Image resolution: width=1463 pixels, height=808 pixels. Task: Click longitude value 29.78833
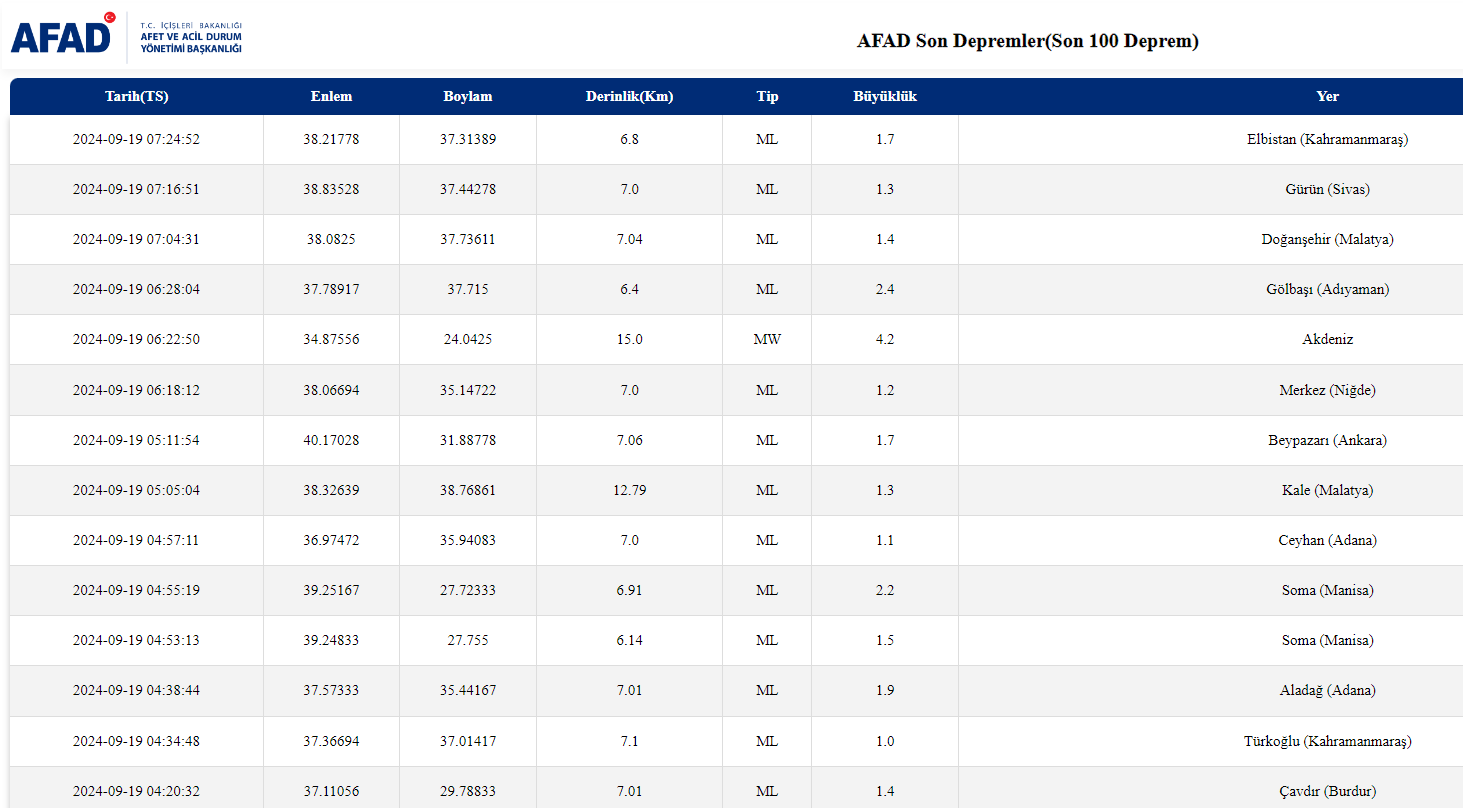(468, 792)
